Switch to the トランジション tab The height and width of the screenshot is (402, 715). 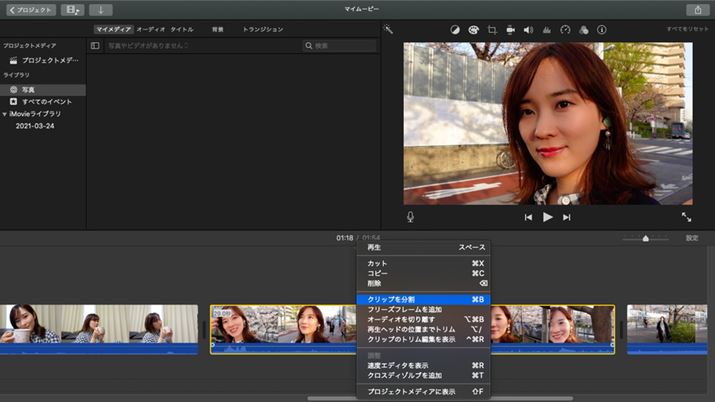262,30
